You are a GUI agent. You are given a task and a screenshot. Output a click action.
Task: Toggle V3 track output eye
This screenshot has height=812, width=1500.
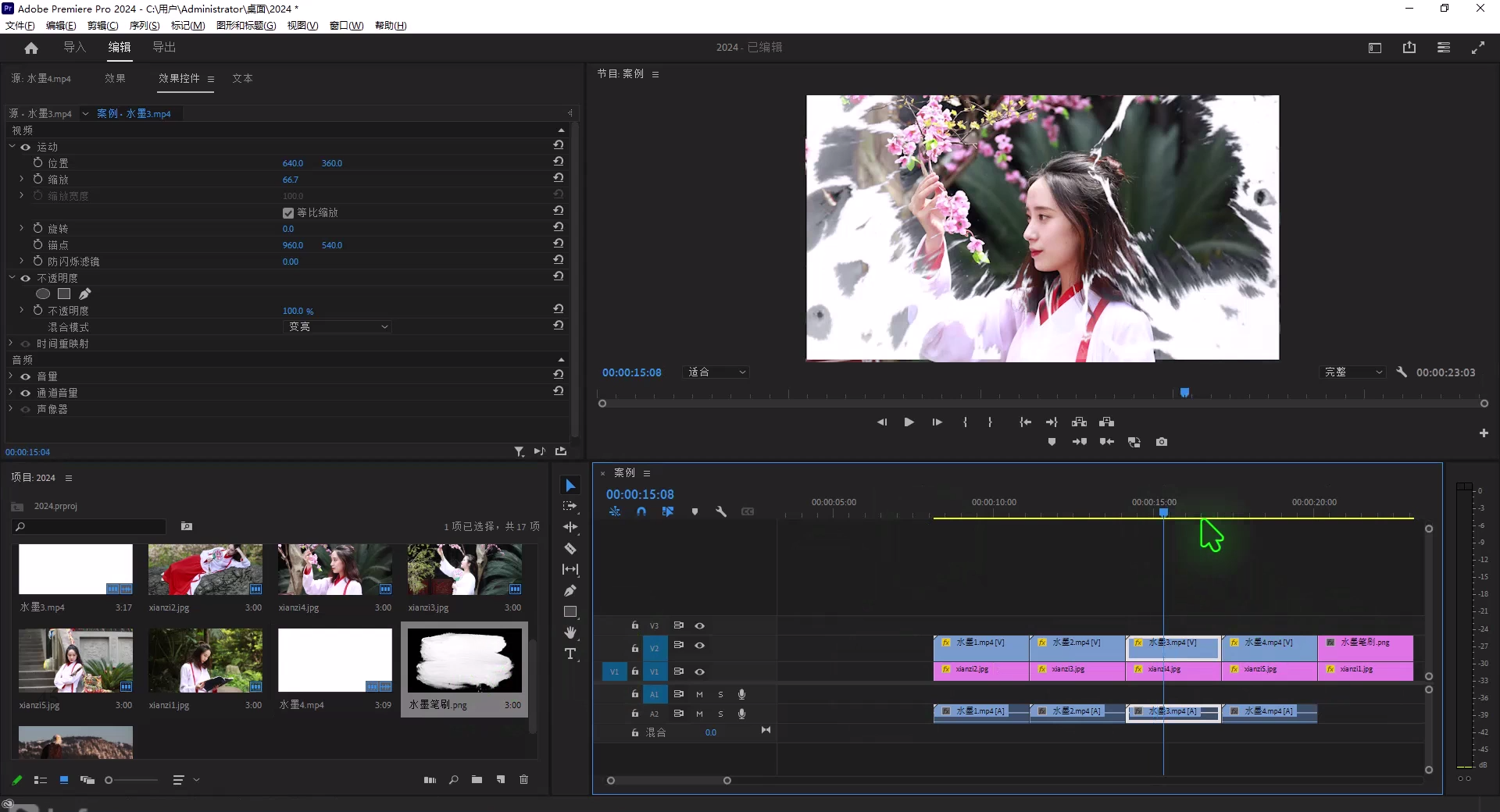click(x=700, y=625)
